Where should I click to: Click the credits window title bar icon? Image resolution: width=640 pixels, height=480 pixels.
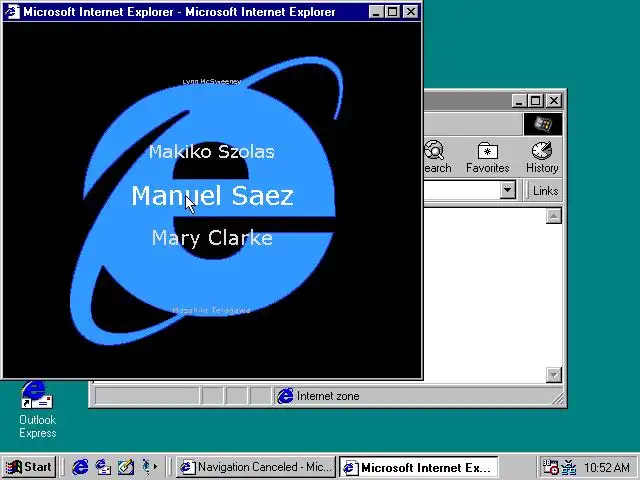point(12,11)
